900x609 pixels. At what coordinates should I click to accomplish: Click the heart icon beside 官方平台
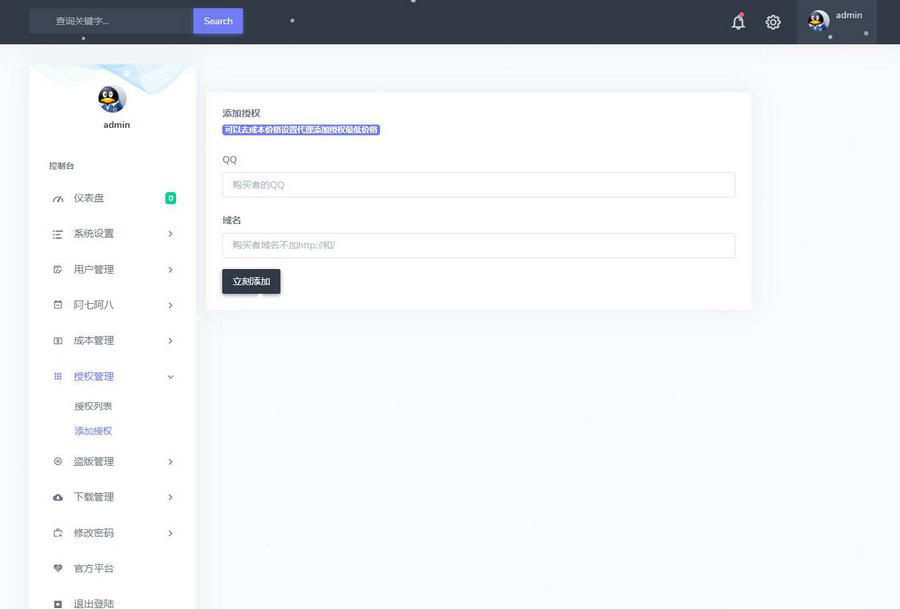tap(58, 569)
